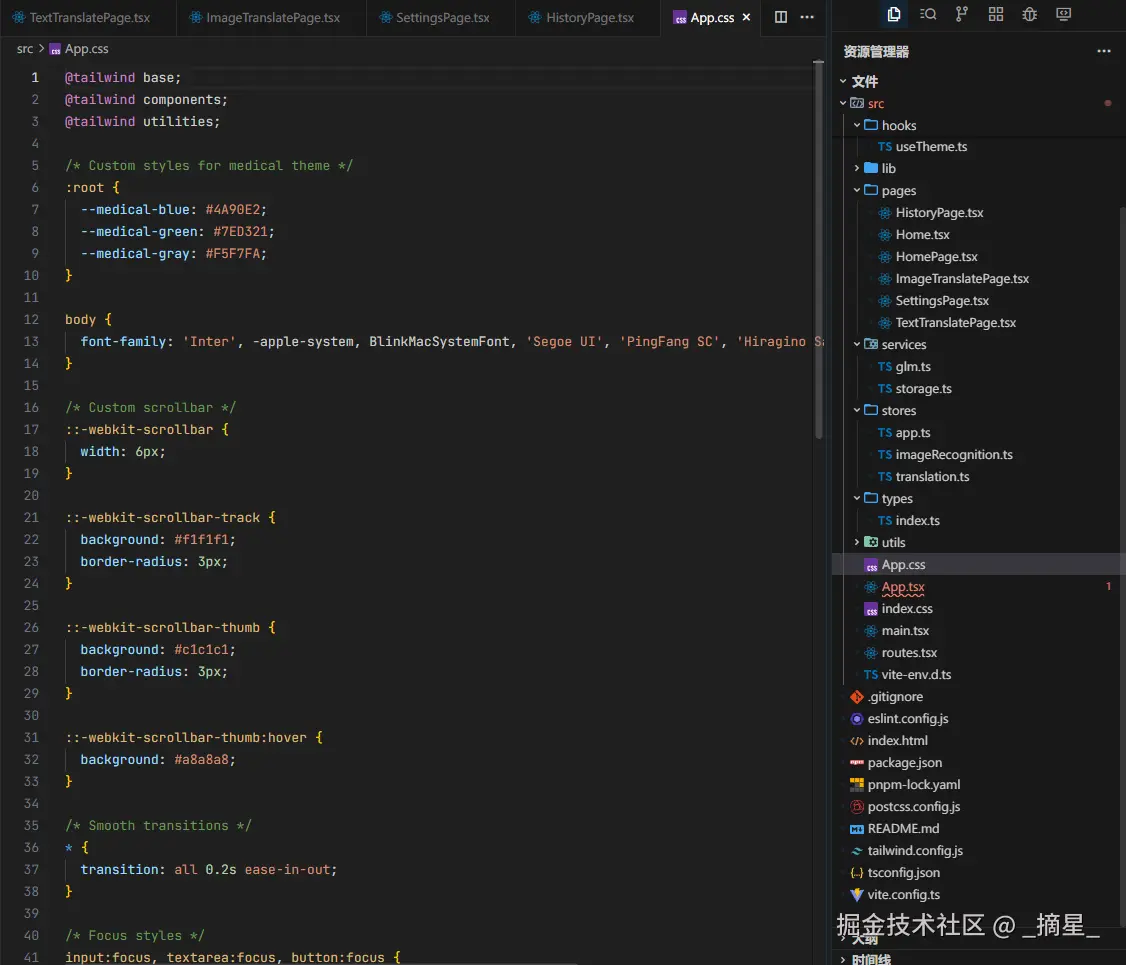Open editor more actions ellipsis menu

pos(807,17)
